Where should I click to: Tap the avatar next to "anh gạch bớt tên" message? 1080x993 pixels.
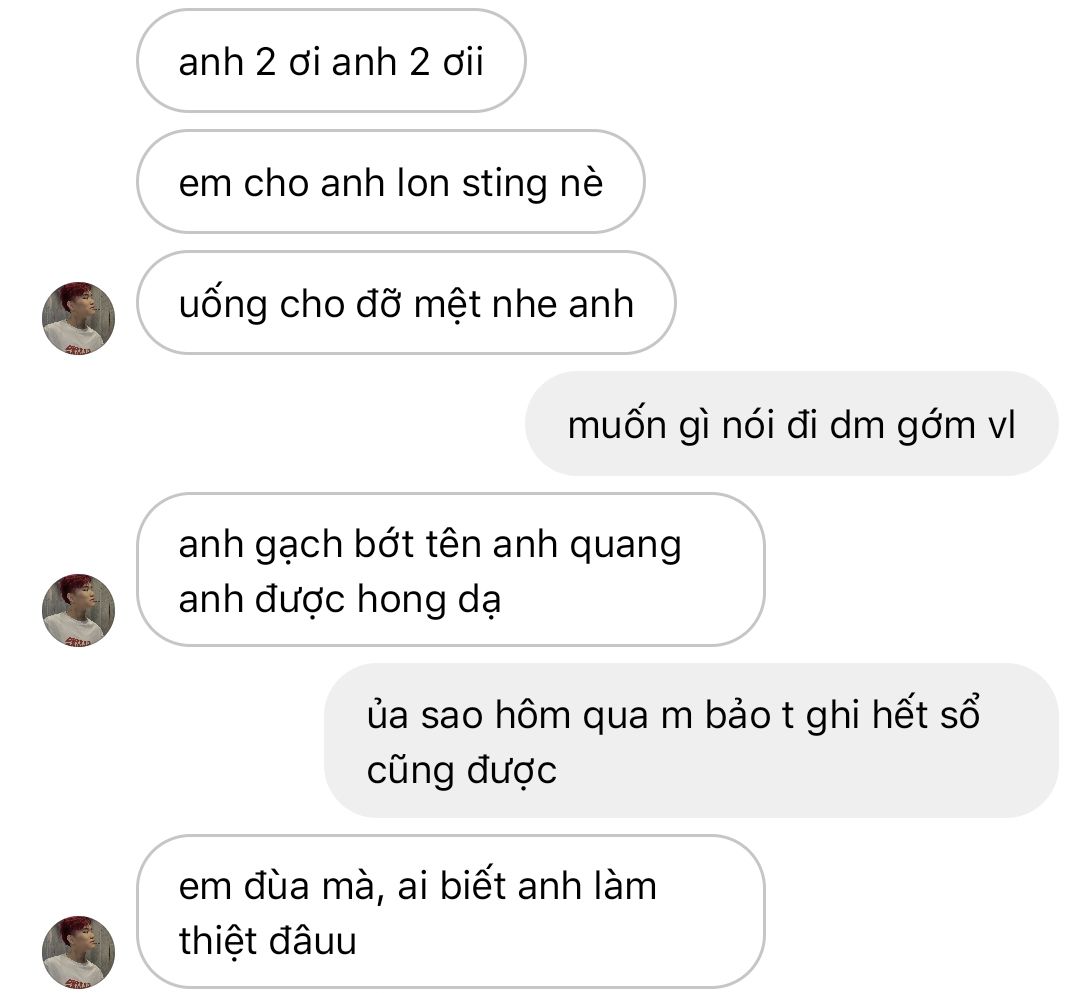click(x=79, y=610)
